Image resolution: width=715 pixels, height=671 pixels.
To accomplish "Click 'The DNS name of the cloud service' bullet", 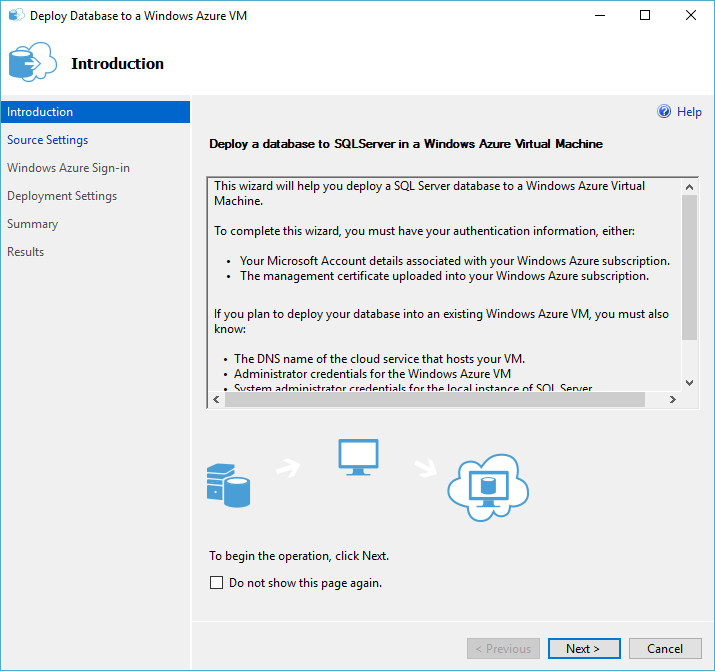I will [379, 359].
